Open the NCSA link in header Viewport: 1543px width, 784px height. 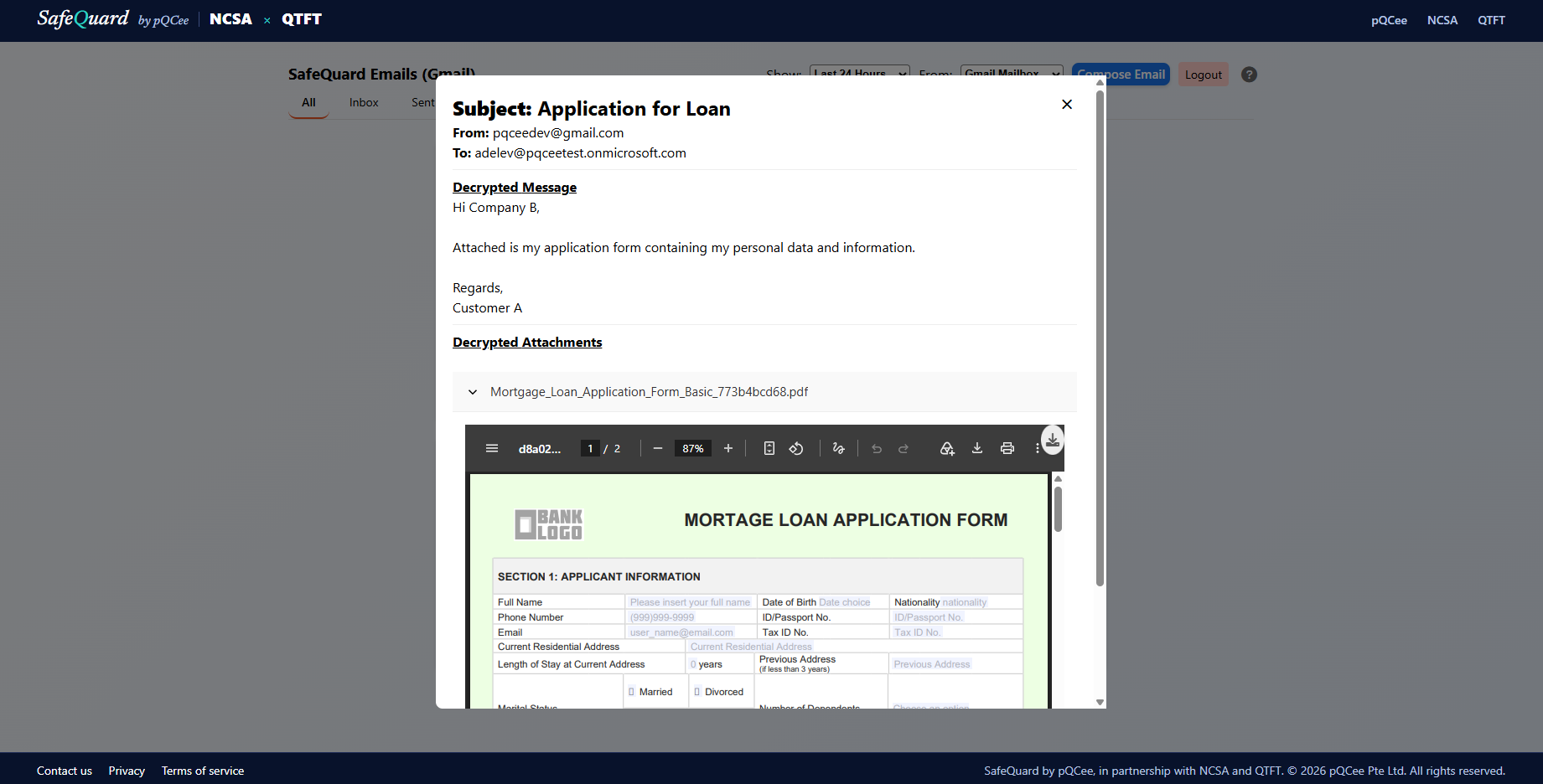[x=1442, y=20]
